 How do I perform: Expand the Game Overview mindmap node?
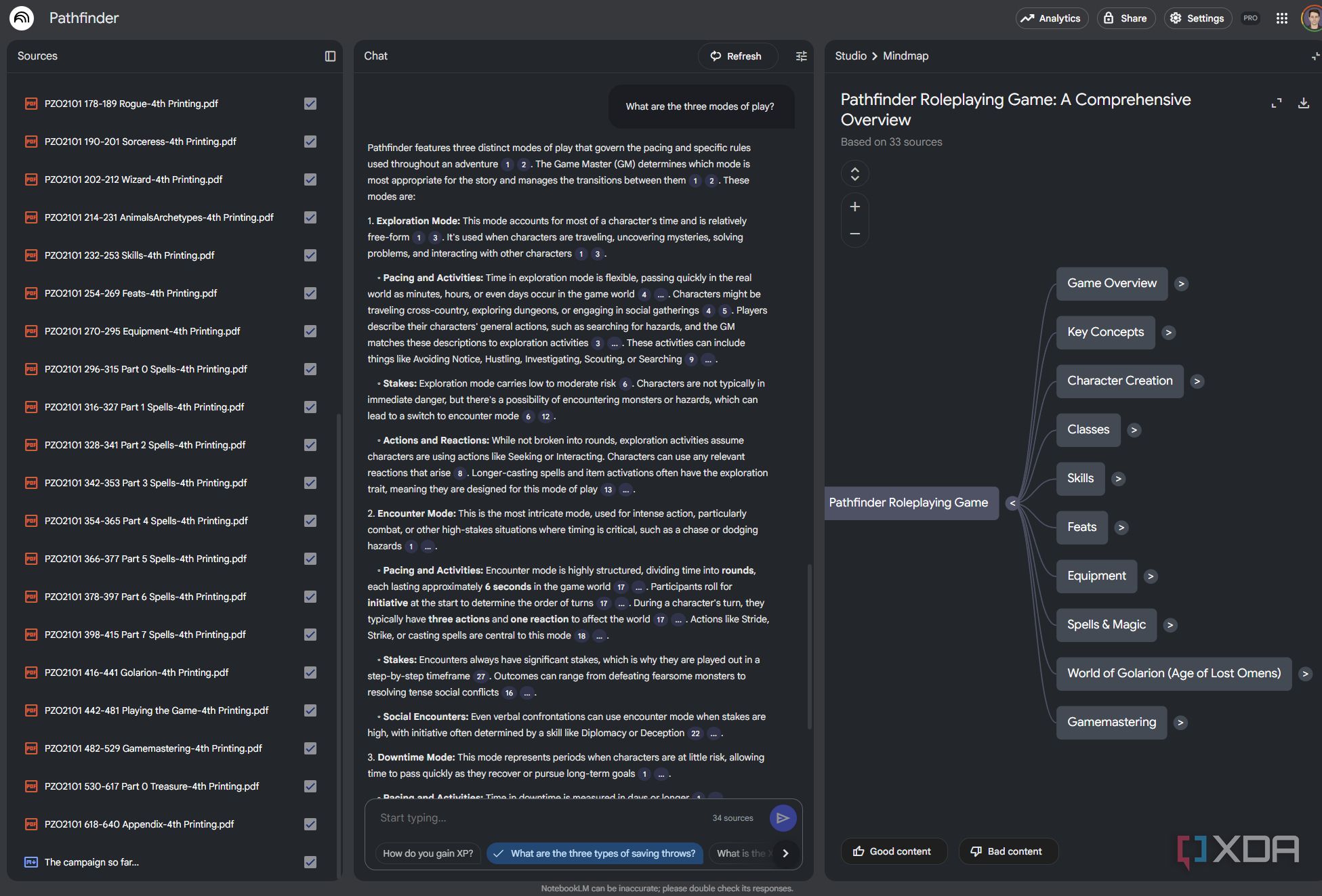(x=1181, y=284)
